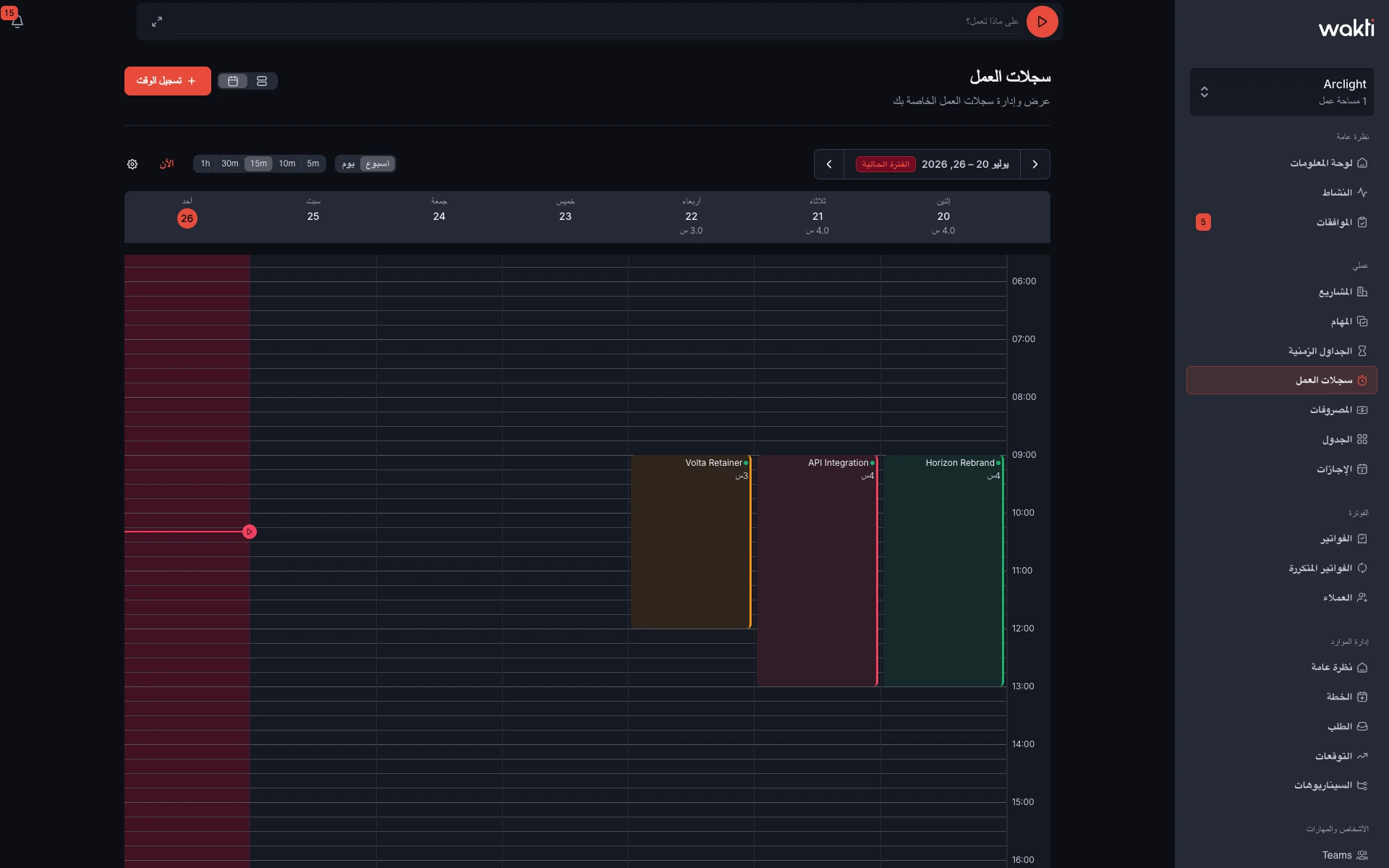Select Friday 24 column header

[x=439, y=216]
